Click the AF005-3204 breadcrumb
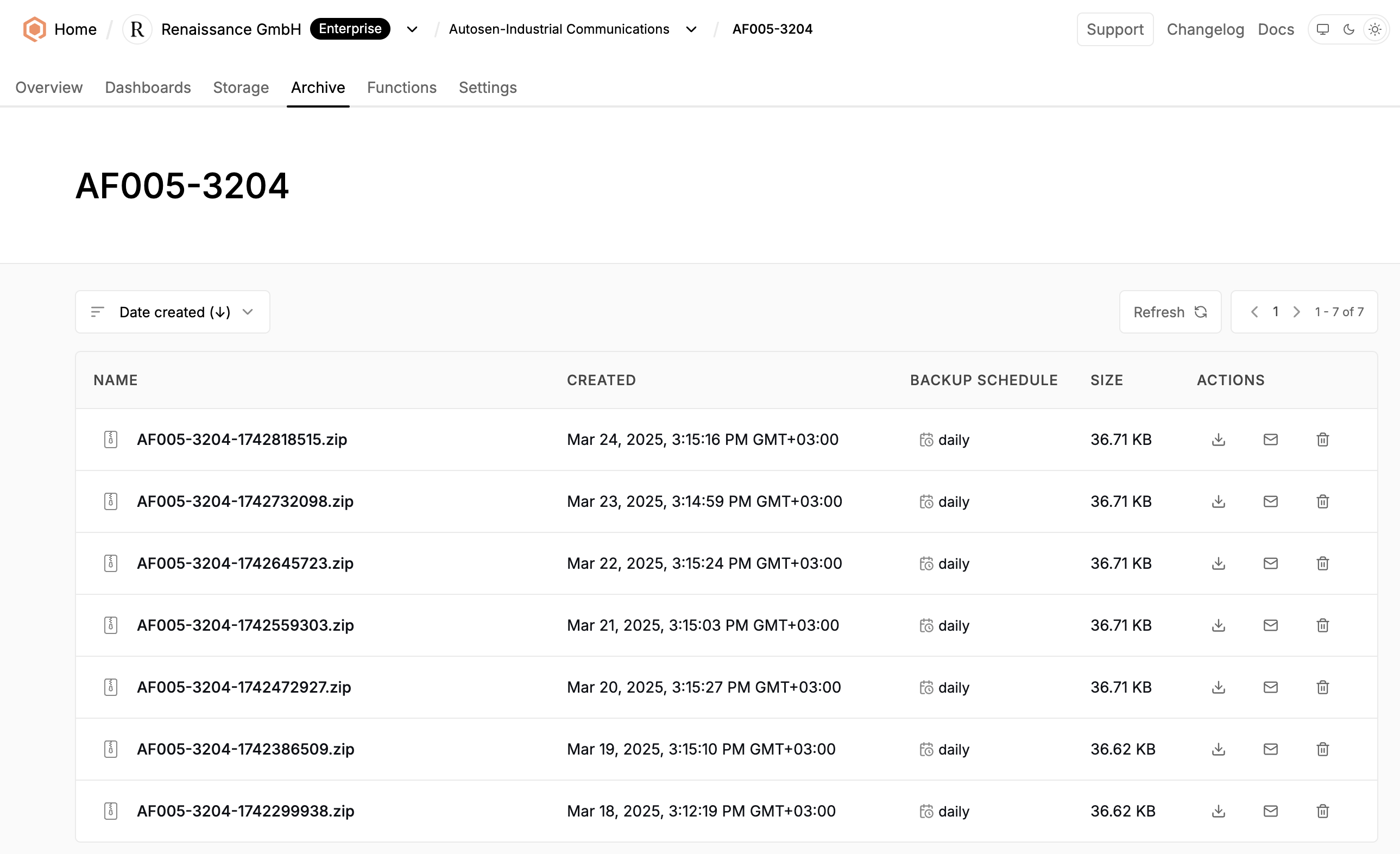This screenshot has width=1400, height=854. click(772, 29)
